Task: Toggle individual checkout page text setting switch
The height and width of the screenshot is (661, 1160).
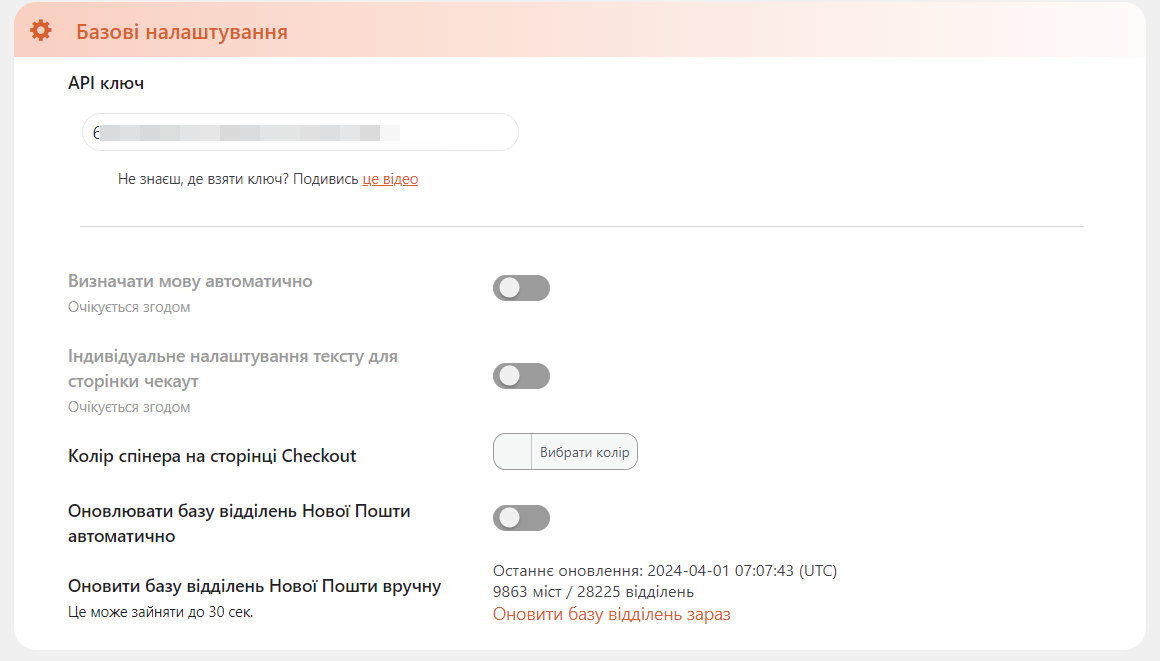Action: (522, 376)
